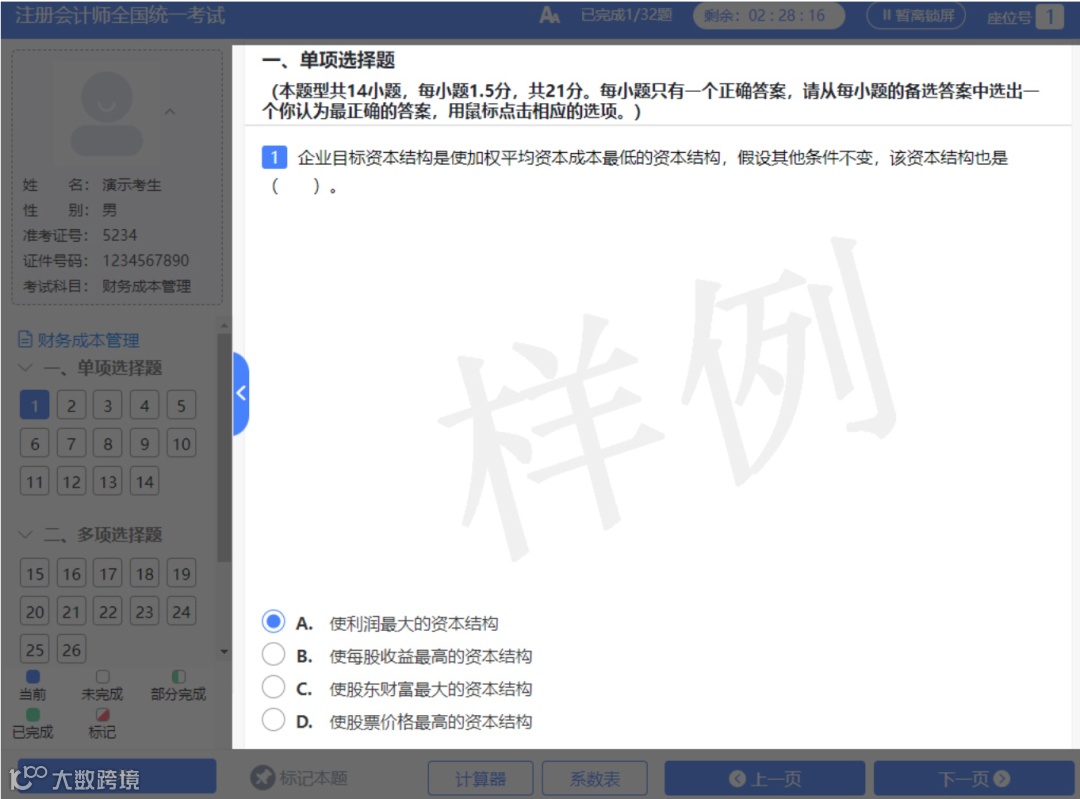This screenshot has width=1080, height=799.
Task: Go to question 1 in navigator
Action: [x=34, y=405]
